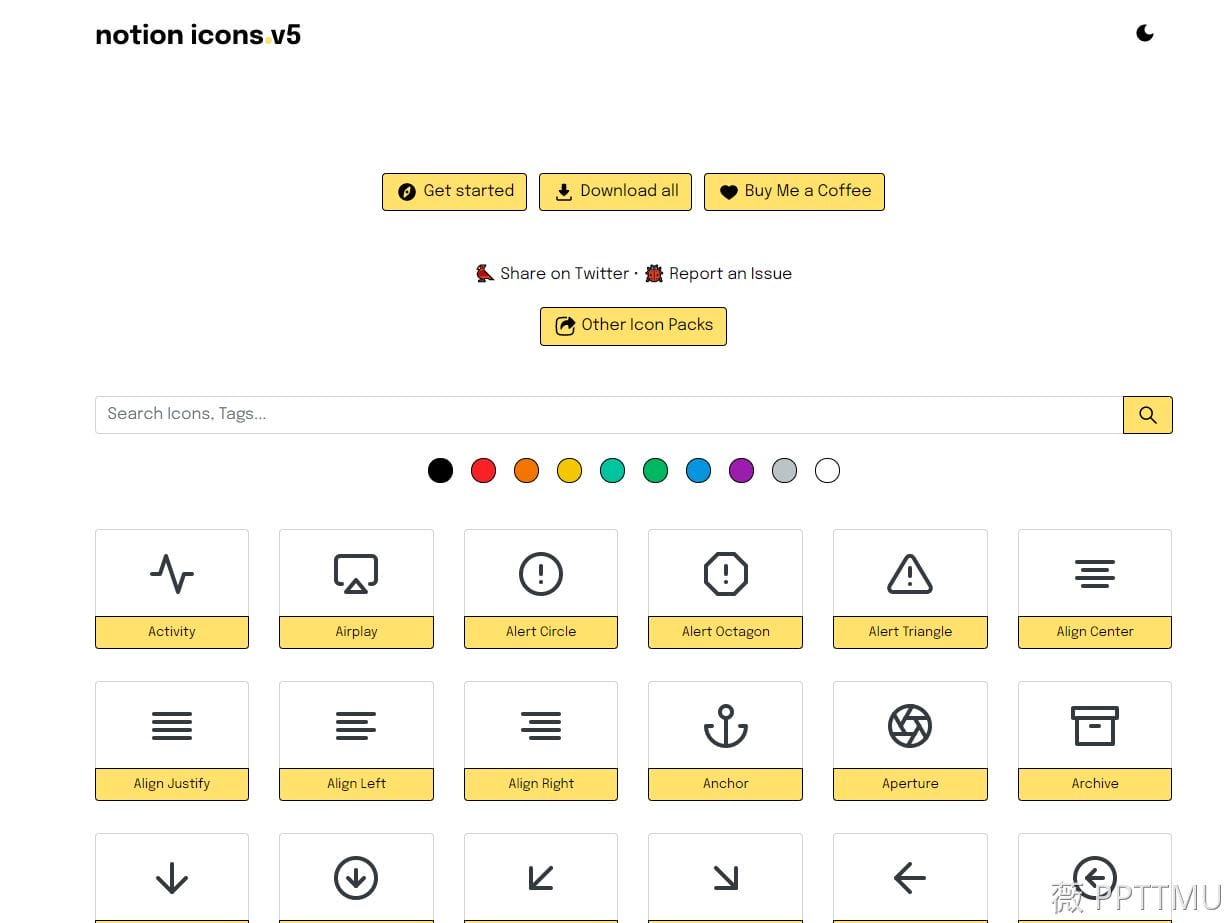Select the red color swatch

[x=483, y=470]
